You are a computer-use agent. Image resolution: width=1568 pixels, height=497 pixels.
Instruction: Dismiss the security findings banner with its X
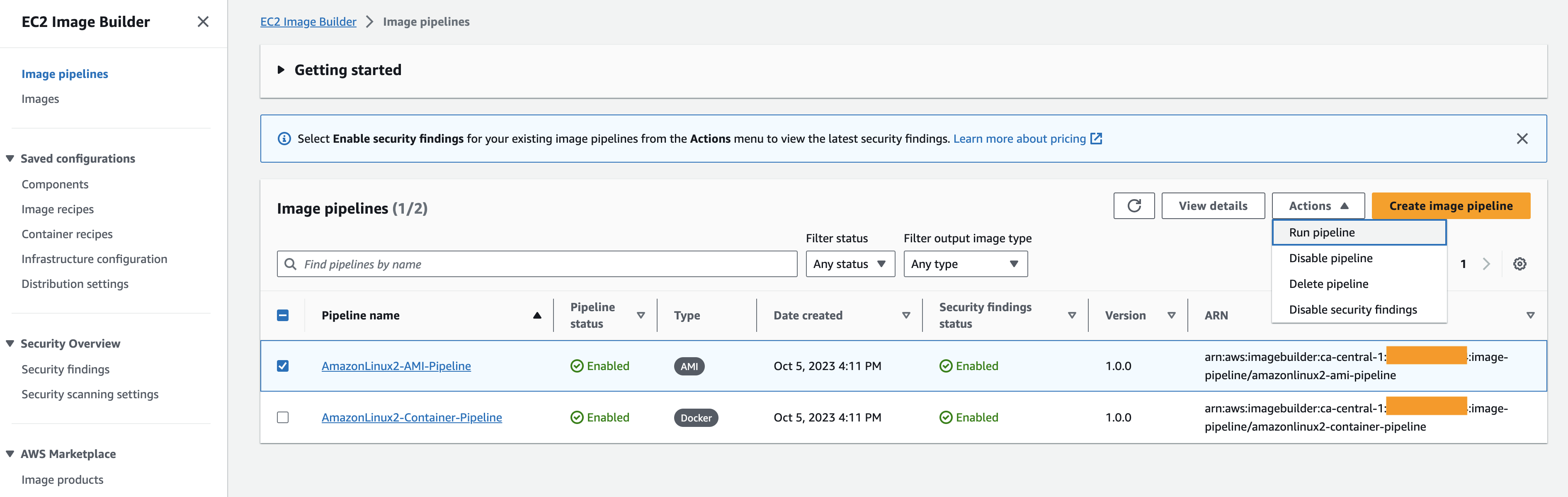[x=1522, y=138]
